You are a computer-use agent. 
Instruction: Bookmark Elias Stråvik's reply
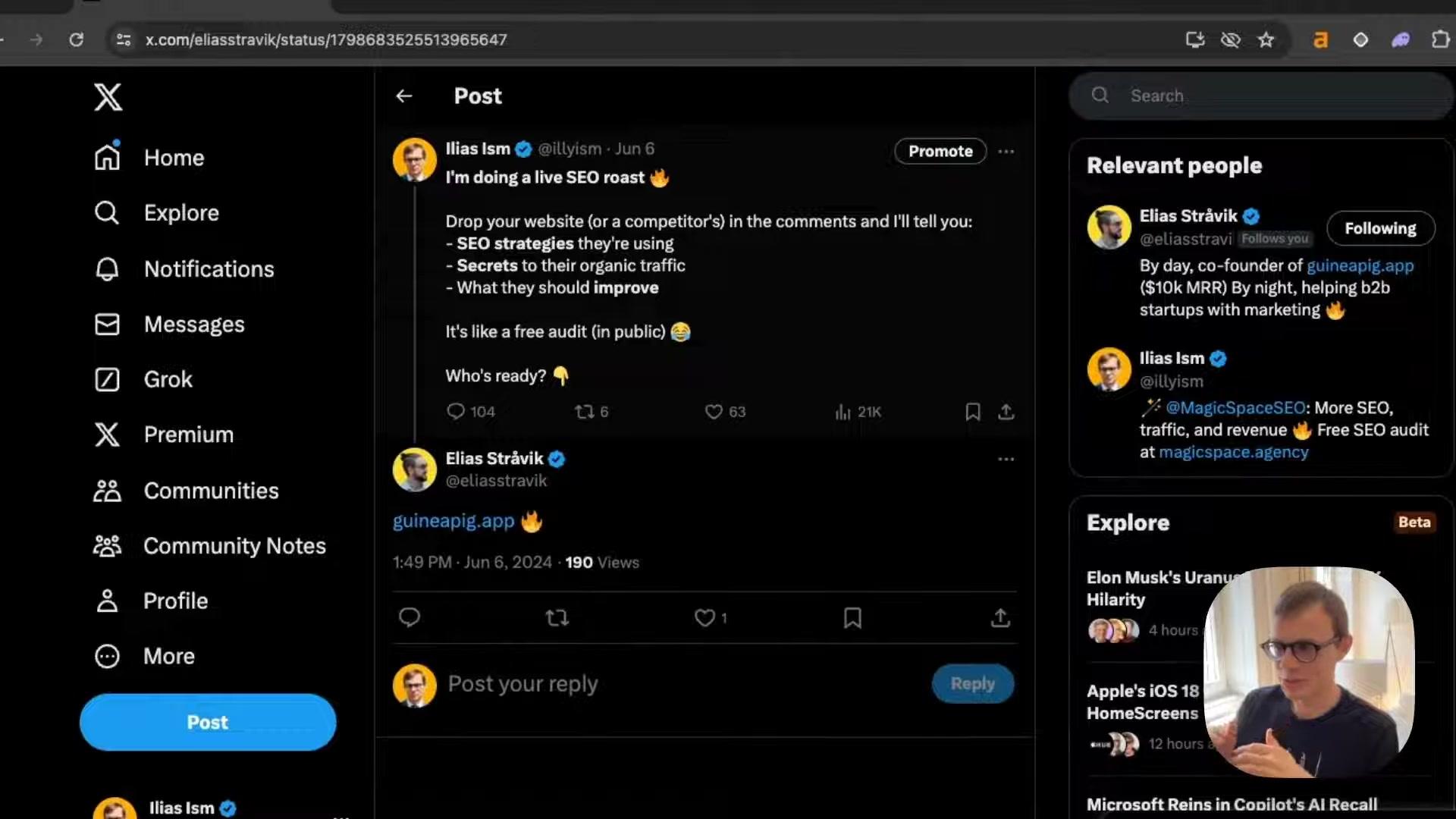coord(852,618)
